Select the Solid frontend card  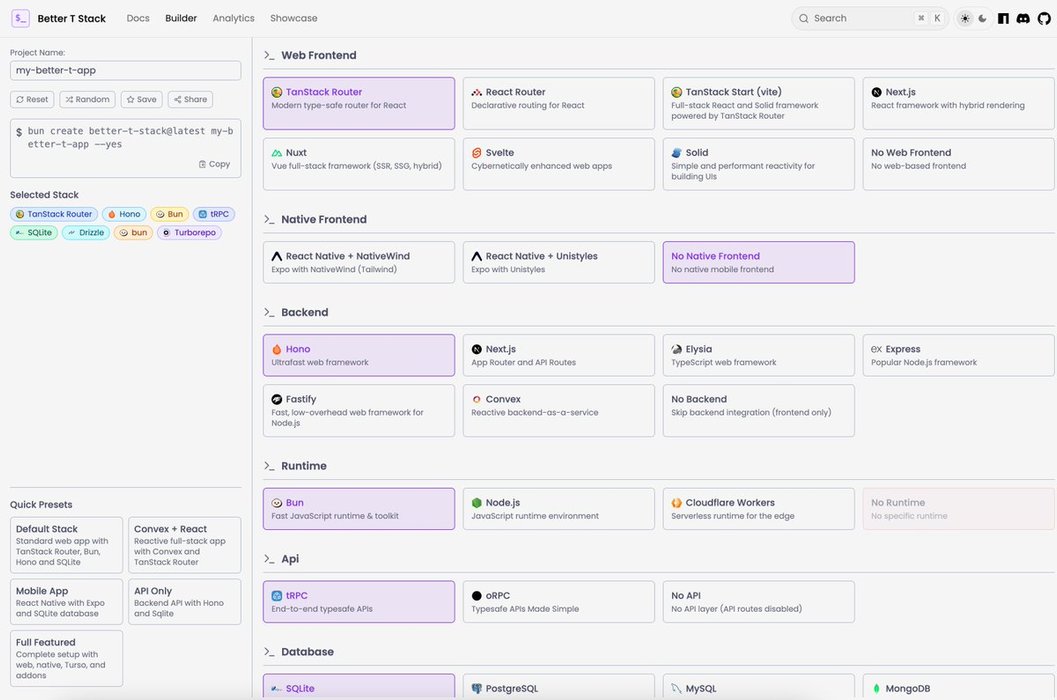pos(758,164)
